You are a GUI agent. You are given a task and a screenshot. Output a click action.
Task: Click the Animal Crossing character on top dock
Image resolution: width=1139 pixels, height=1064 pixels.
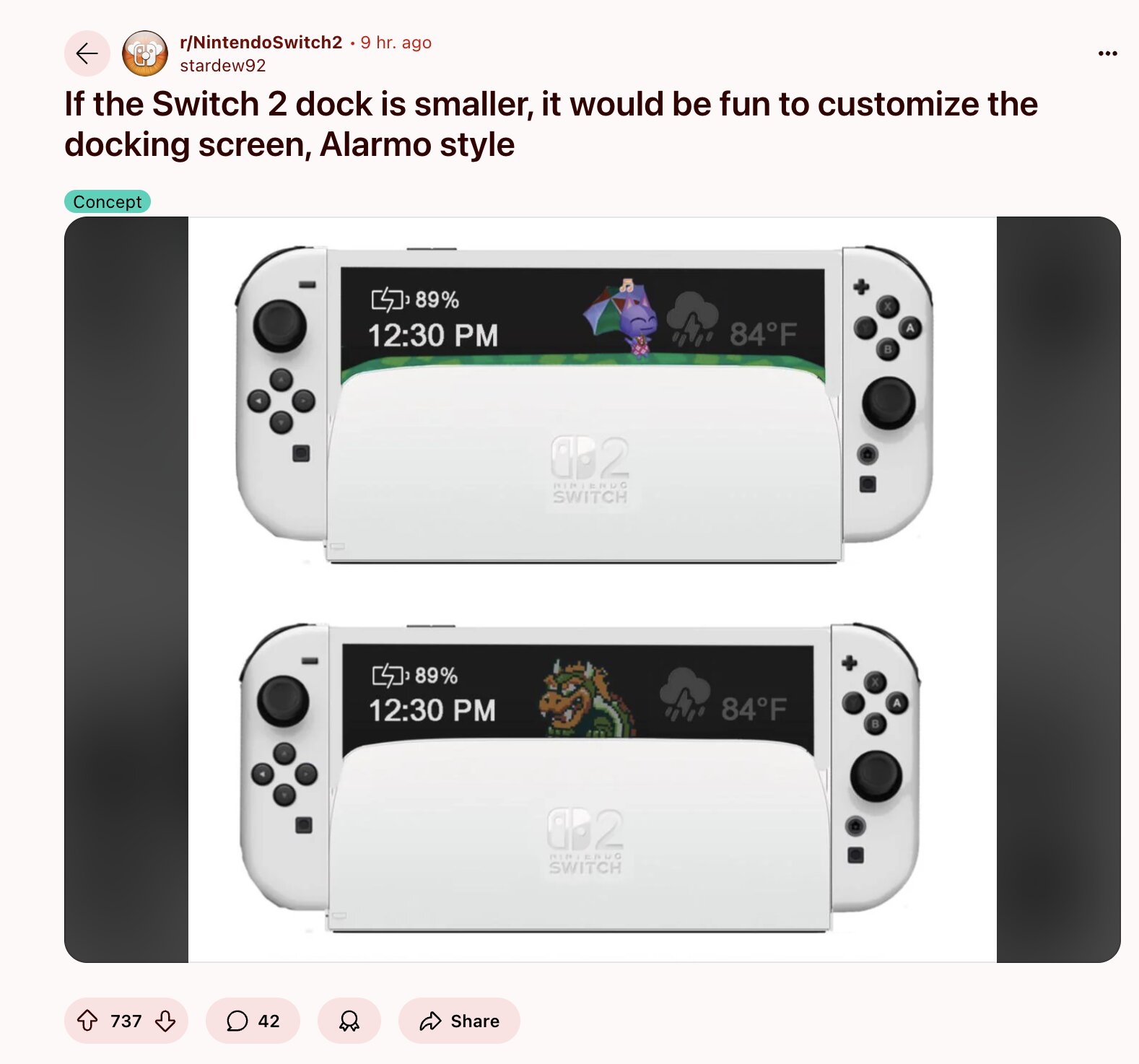click(624, 318)
